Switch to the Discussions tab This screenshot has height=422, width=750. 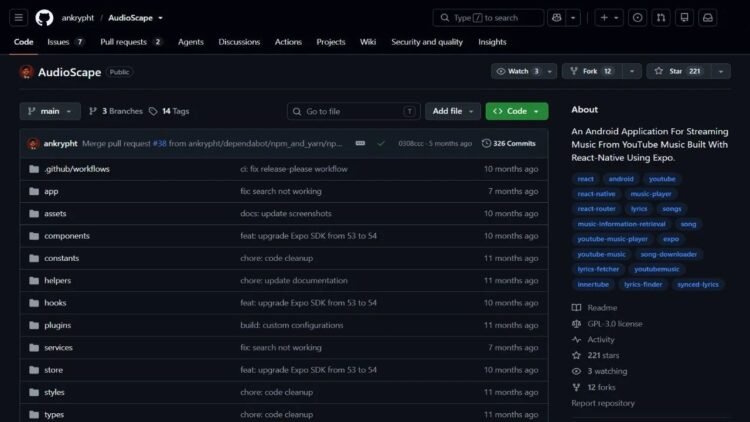239,42
